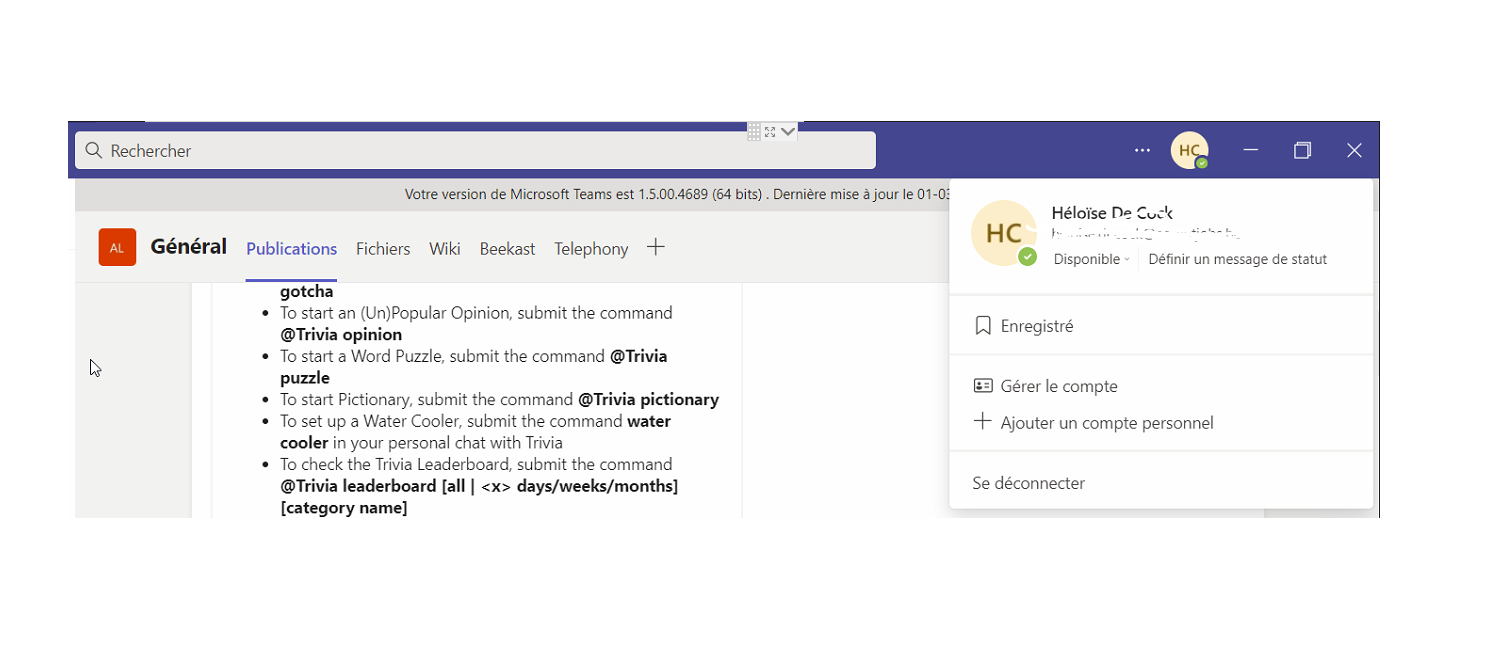Open the Fichiers tab
1507x656 pixels.
coord(383,249)
